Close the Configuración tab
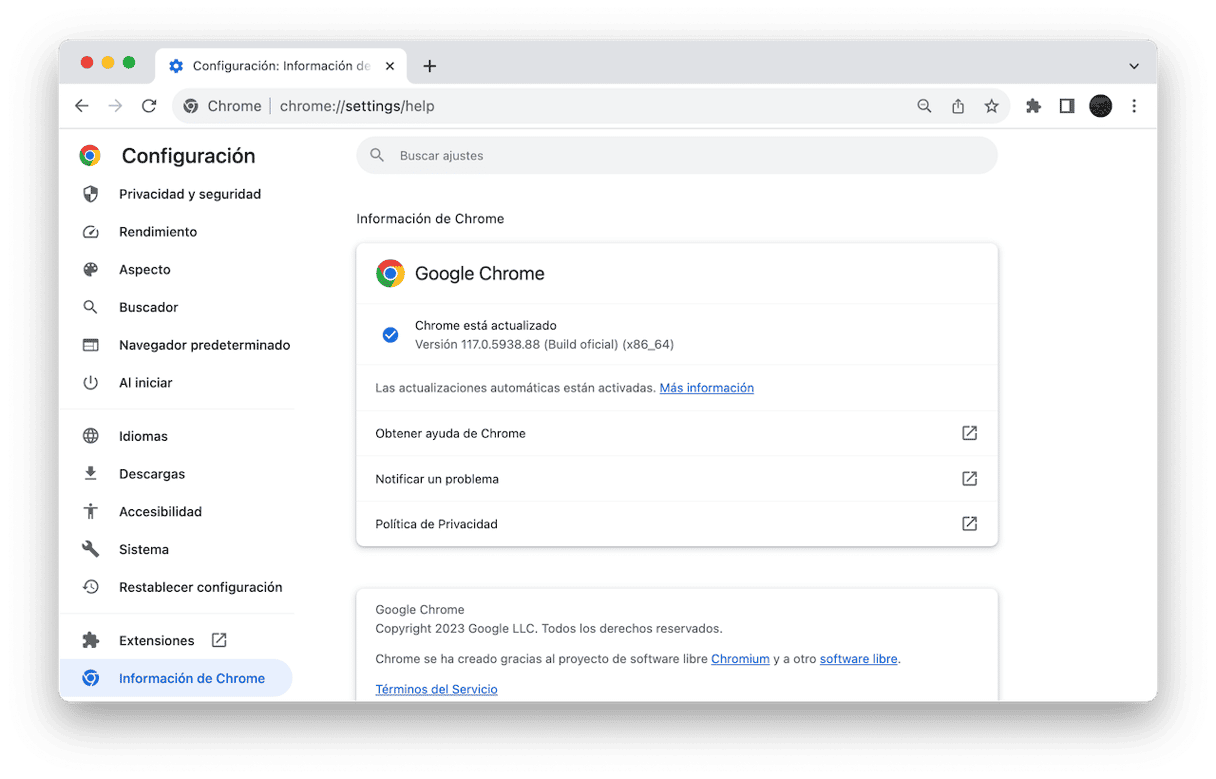Image resolution: width=1216 pixels, height=779 pixels. click(390, 66)
